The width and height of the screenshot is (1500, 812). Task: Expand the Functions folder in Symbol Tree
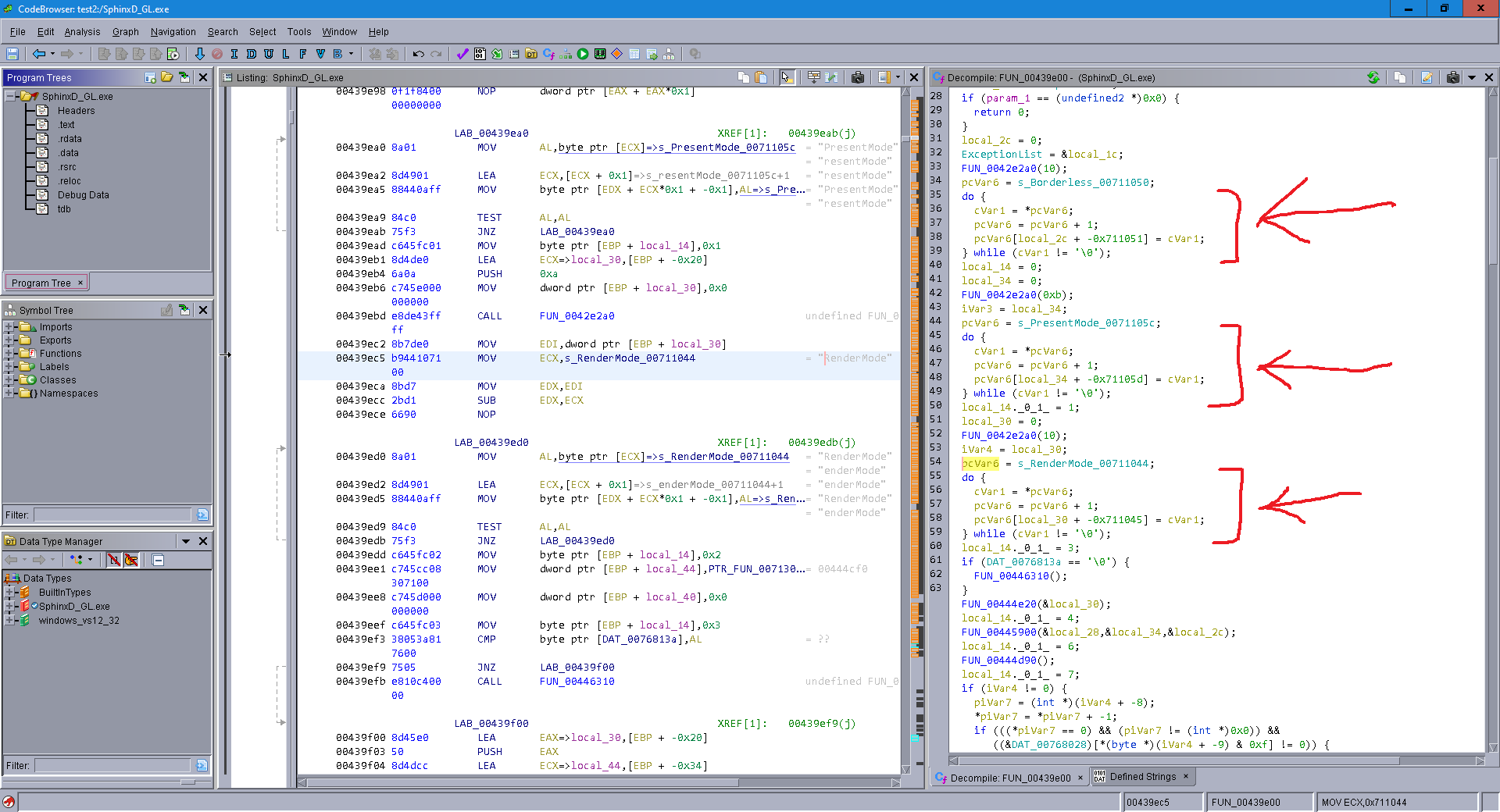coord(9,354)
